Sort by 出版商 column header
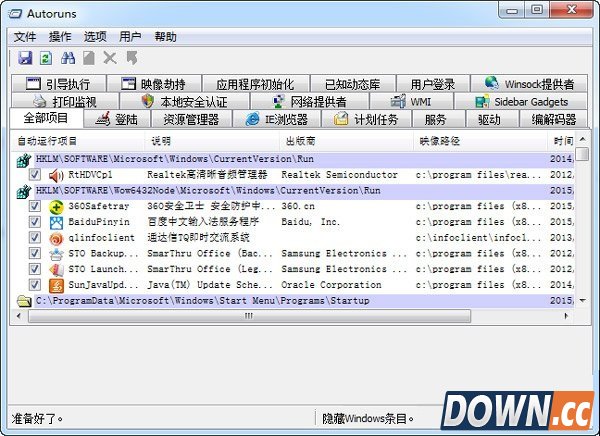This screenshot has height=436, width=600. point(346,141)
